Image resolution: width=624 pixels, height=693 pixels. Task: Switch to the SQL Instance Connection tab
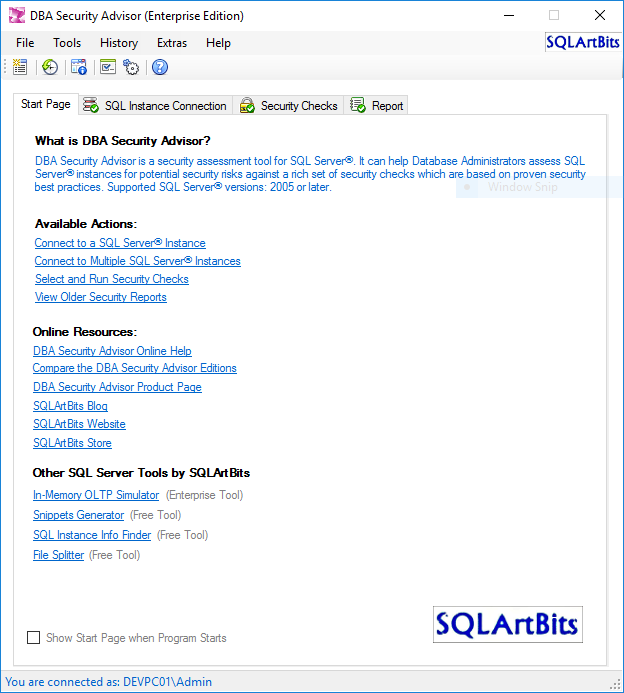coord(156,106)
